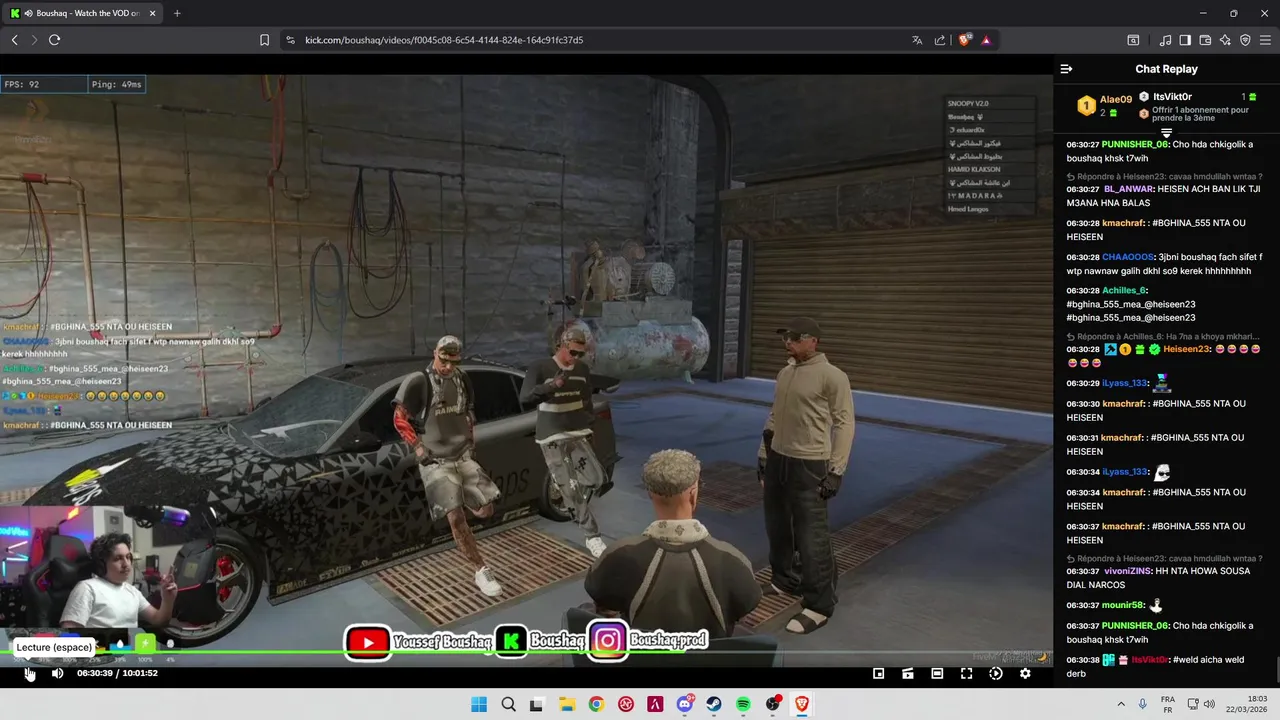Open File Explorer from the taskbar
Image resolution: width=1280 pixels, height=720 pixels.
566,705
